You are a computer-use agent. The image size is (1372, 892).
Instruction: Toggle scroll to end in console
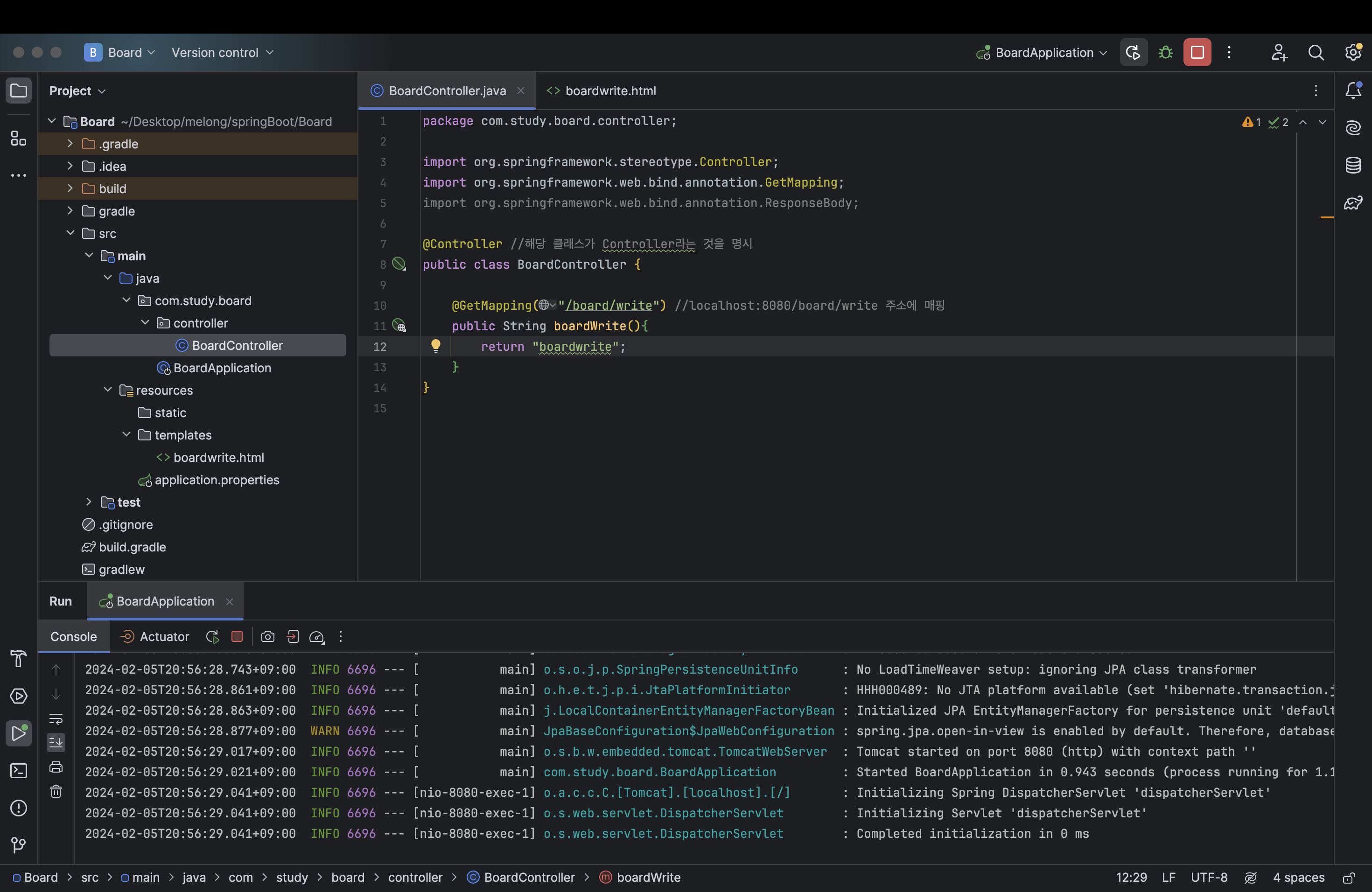[56, 742]
